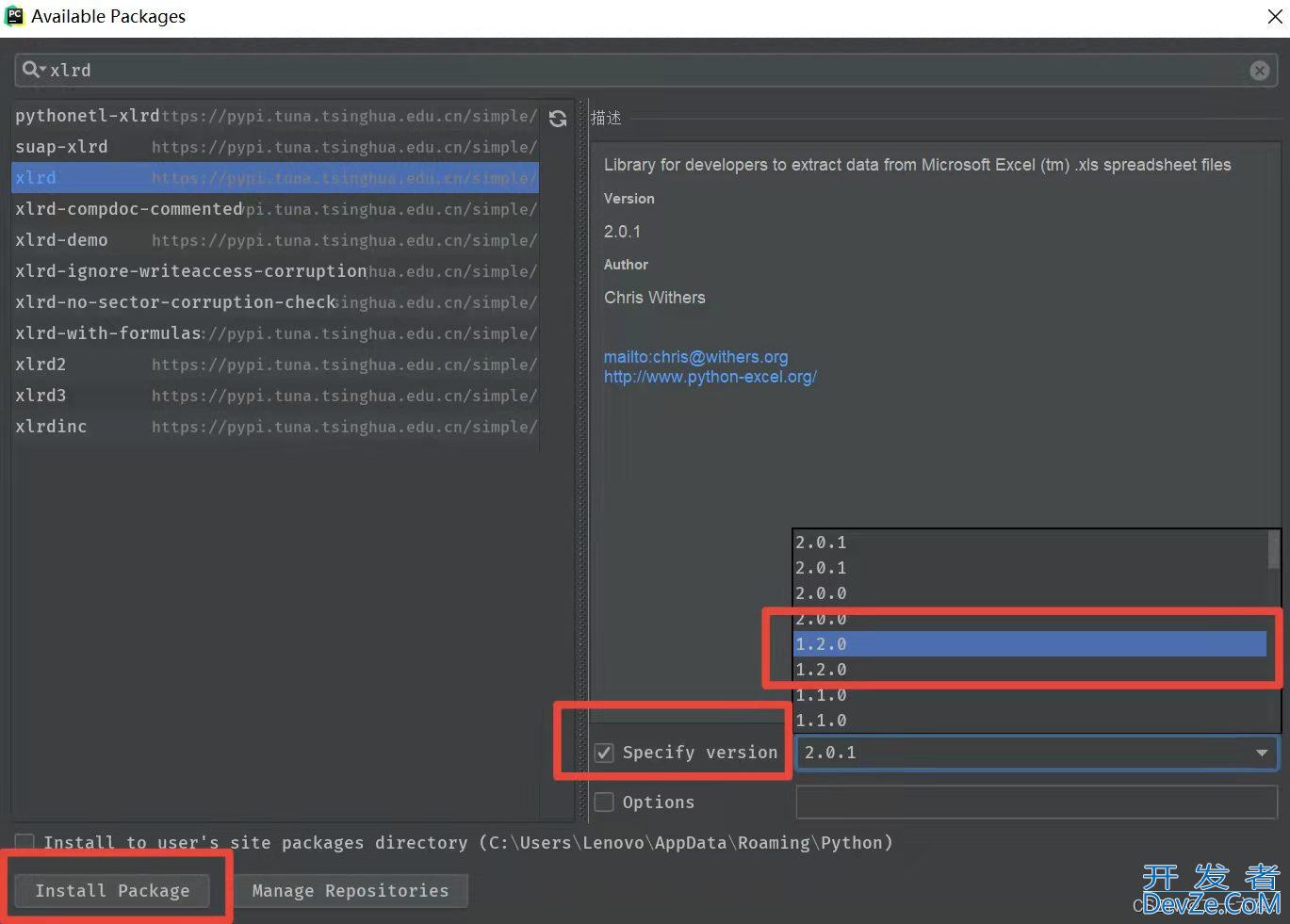Click the package search input field
The height and width of the screenshot is (924, 1290).
(x=645, y=71)
